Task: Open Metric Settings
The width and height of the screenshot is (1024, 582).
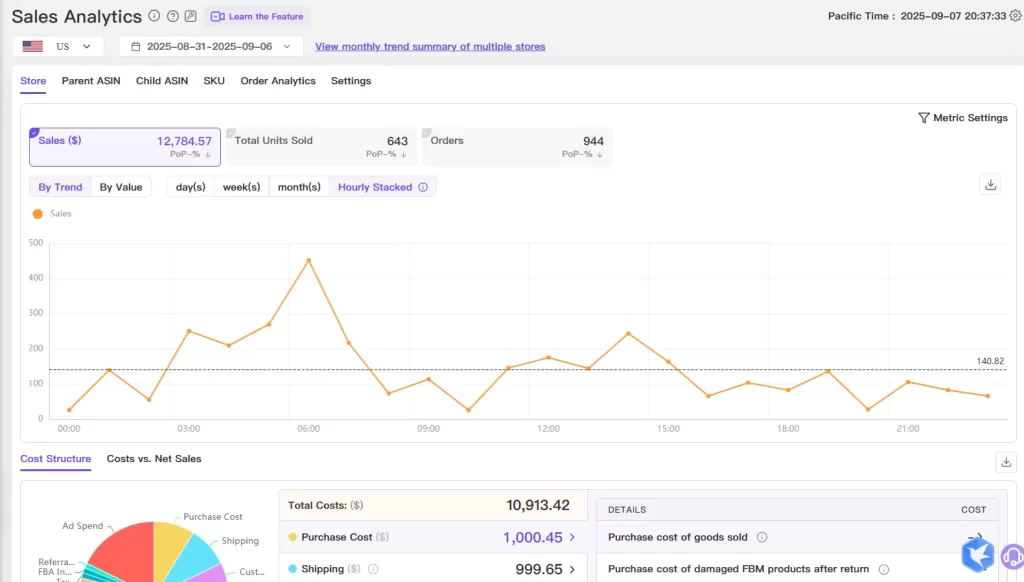Action: point(963,118)
